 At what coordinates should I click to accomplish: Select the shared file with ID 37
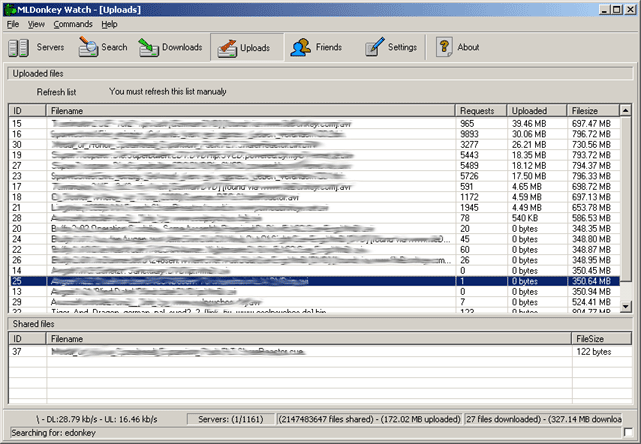click(x=200, y=351)
